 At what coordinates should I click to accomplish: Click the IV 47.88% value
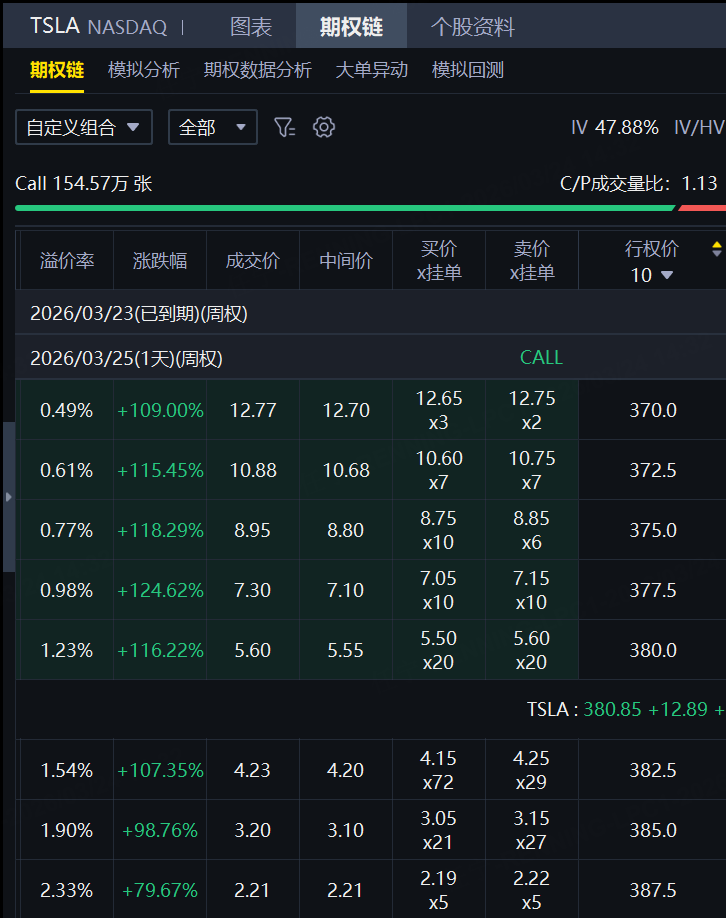[615, 127]
